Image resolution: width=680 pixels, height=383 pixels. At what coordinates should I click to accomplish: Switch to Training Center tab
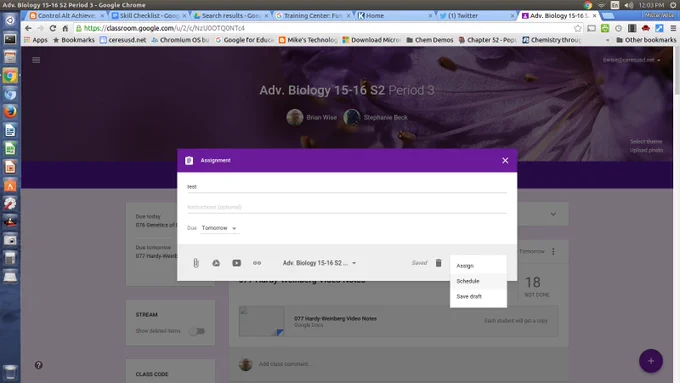point(312,16)
